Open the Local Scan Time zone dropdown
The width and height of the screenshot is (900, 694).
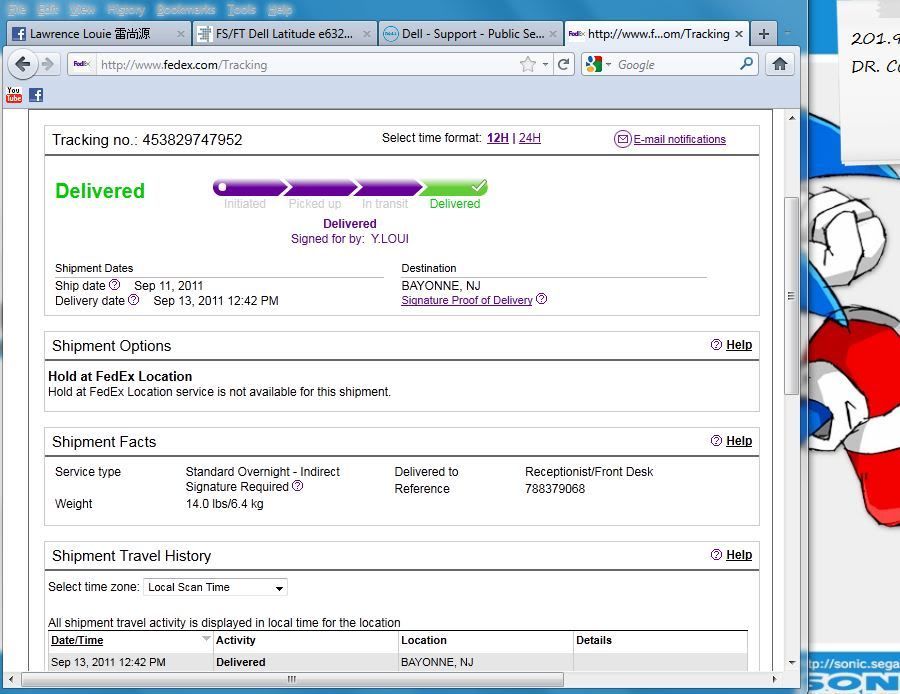[x=215, y=587]
